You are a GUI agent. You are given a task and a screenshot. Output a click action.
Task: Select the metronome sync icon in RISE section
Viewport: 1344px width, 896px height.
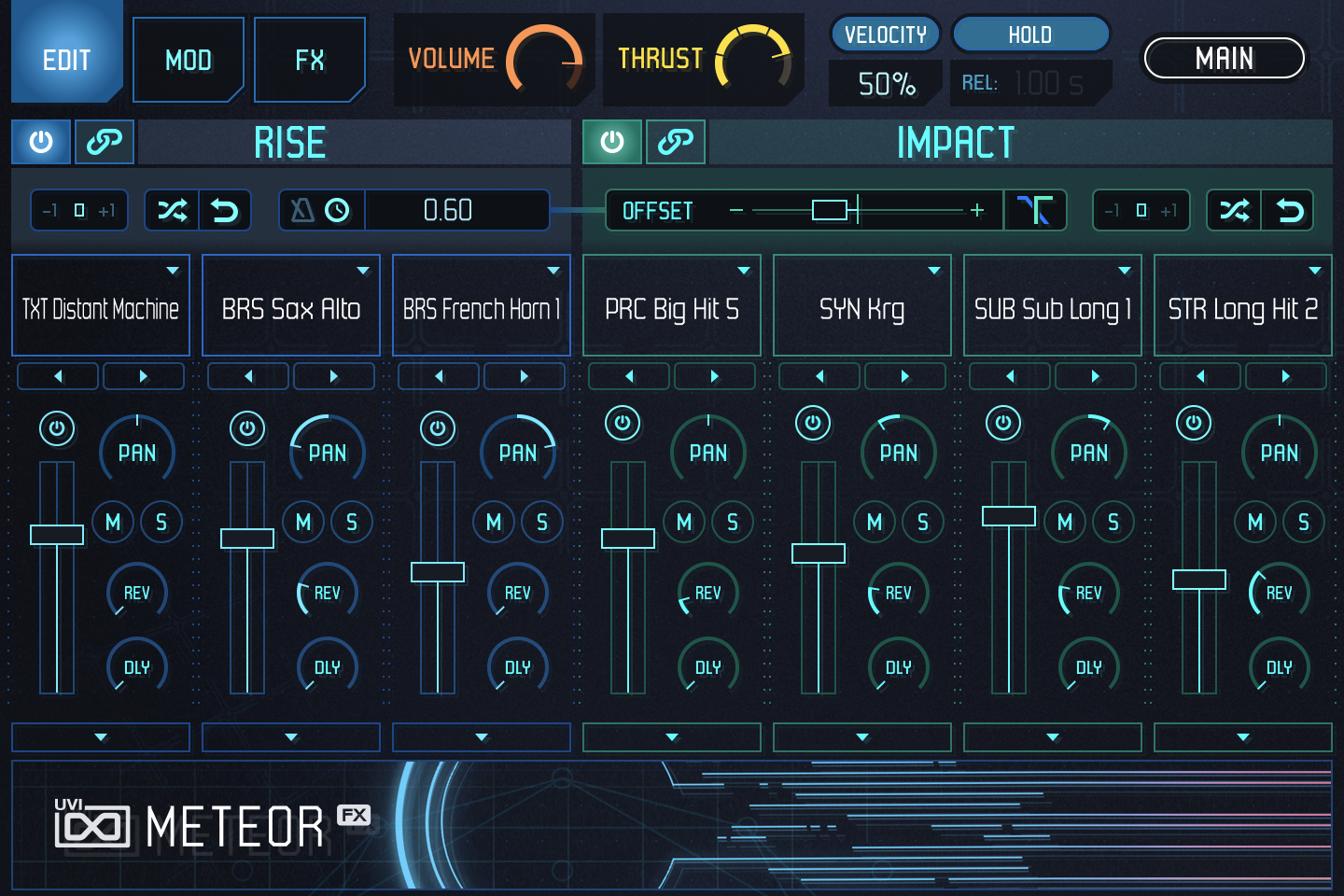[301, 210]
